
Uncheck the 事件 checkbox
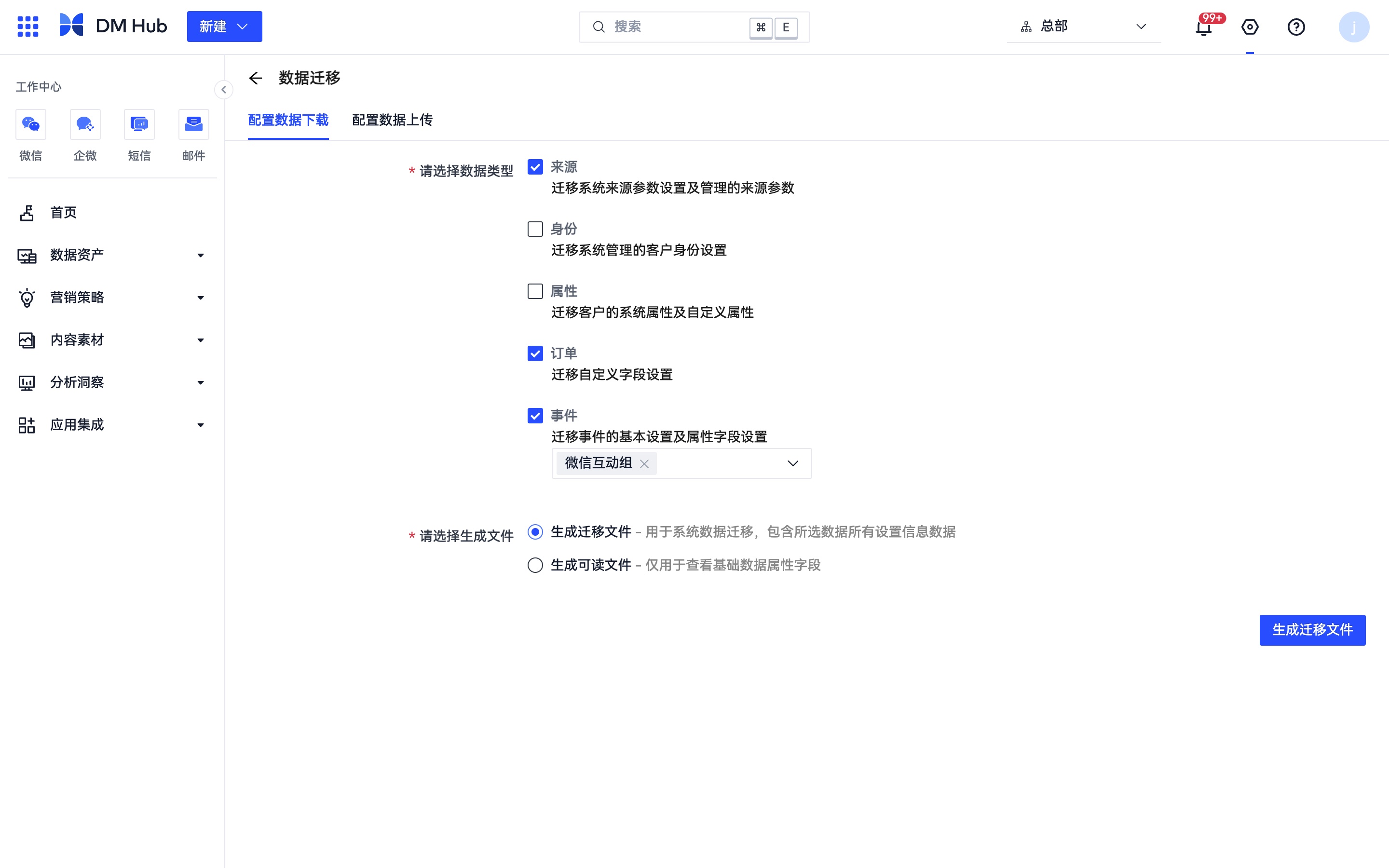pos(535,416)
